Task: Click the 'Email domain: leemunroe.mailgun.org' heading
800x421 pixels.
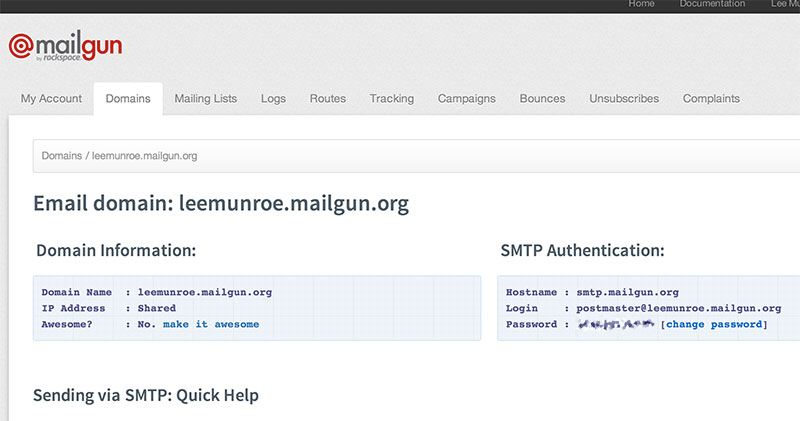Action: tap(221, 204)
